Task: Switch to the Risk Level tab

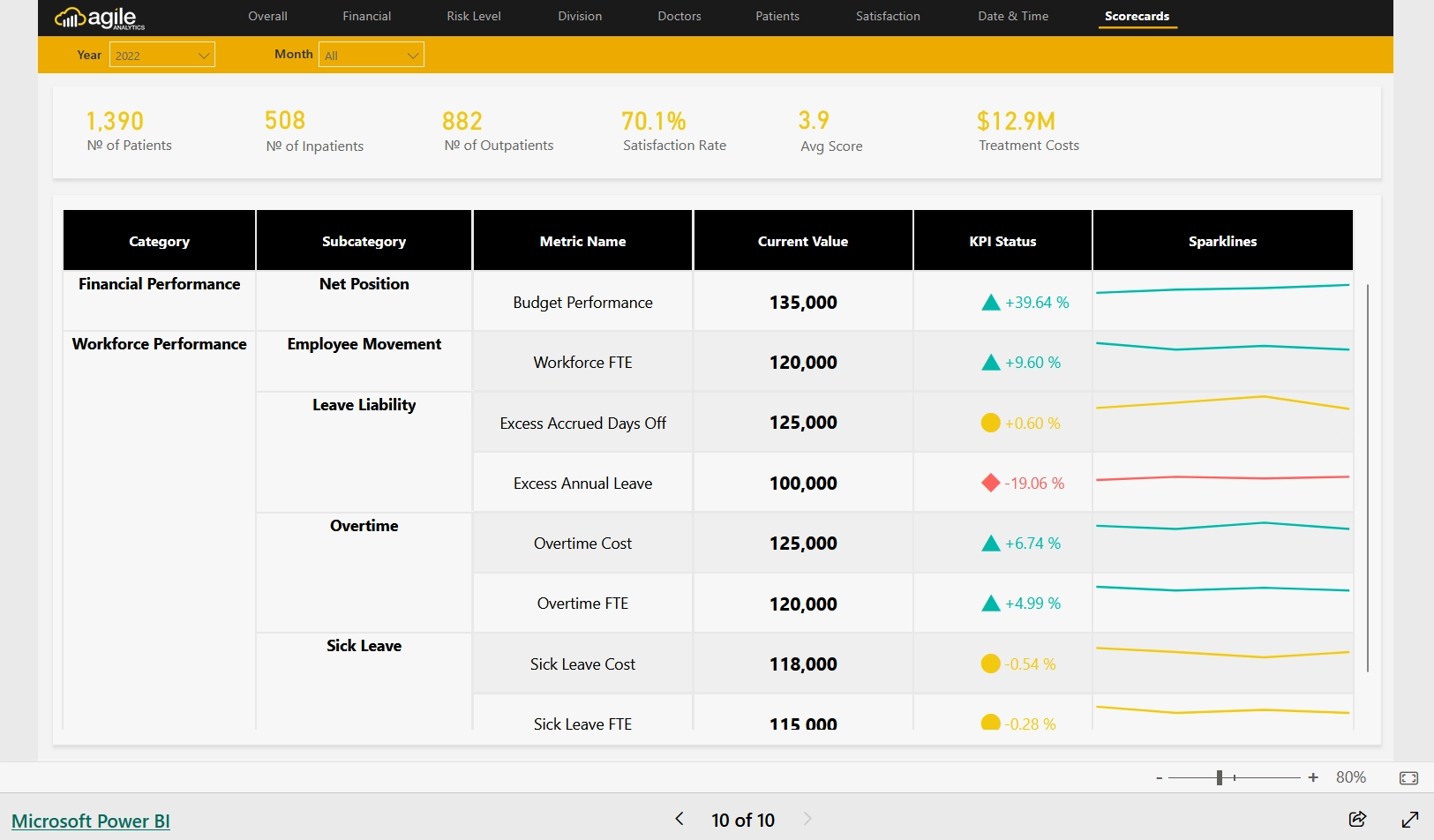Action: (474, 16)
